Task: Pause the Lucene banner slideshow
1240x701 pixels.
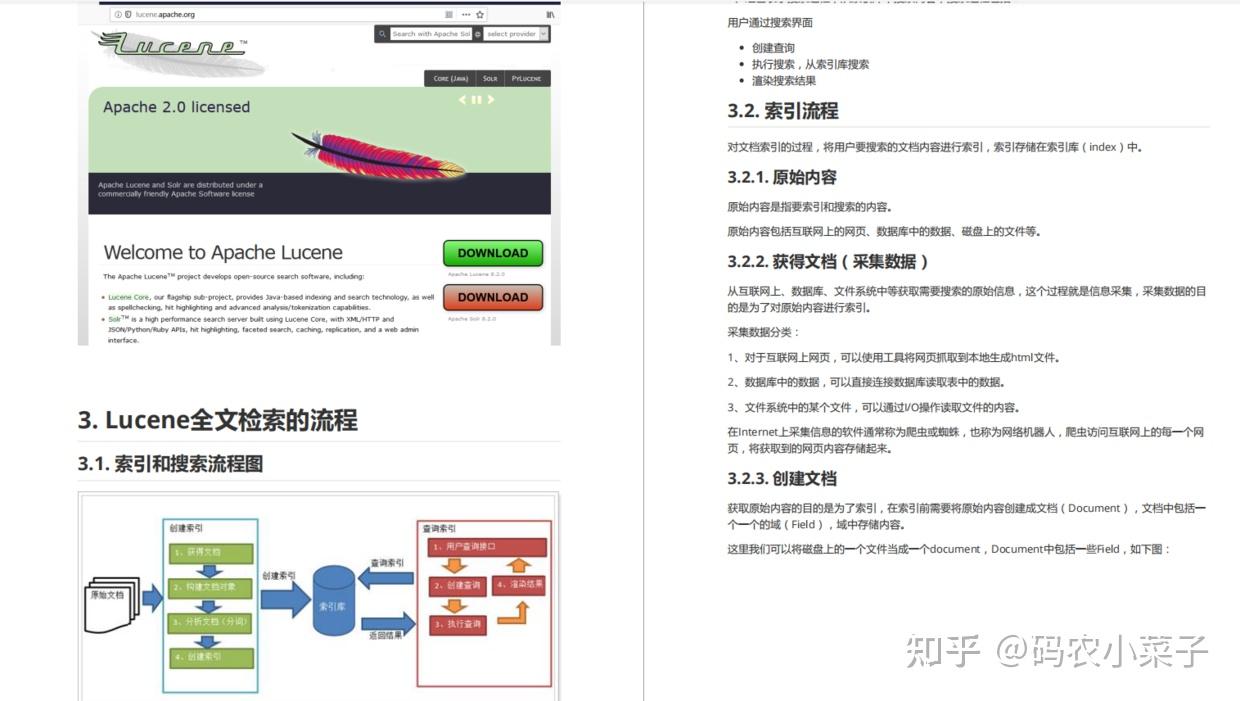Action: click(476, 100)
